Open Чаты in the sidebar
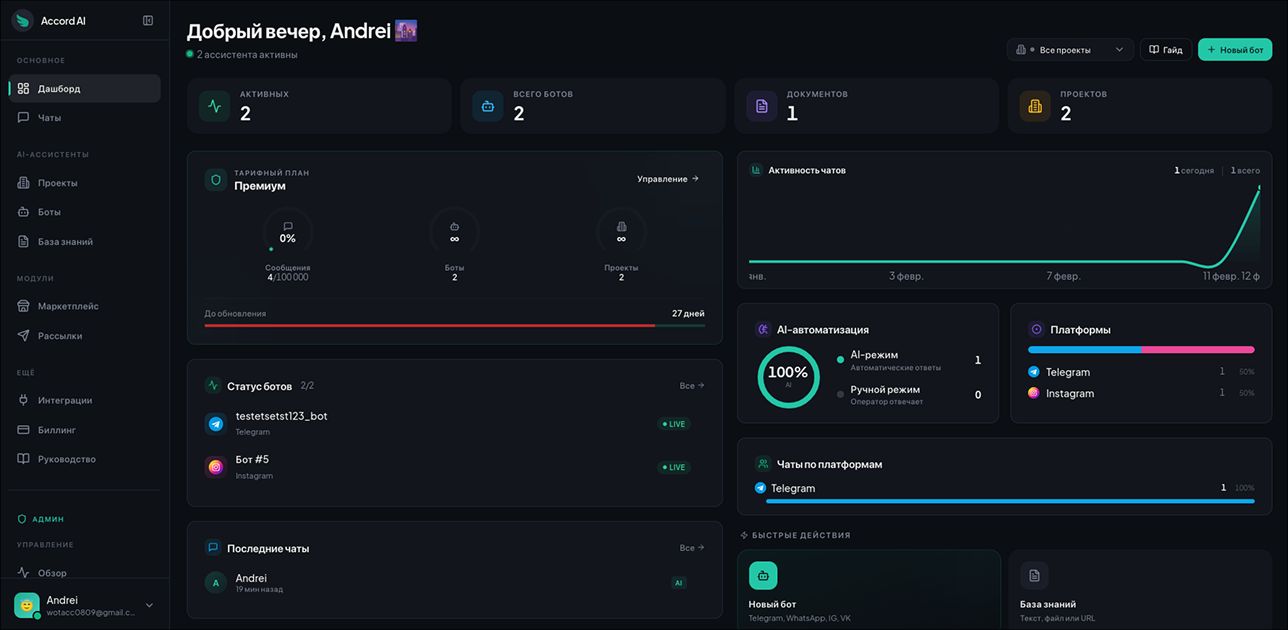The width and height of the screenshot is (1288, 630). coord(84,117)
